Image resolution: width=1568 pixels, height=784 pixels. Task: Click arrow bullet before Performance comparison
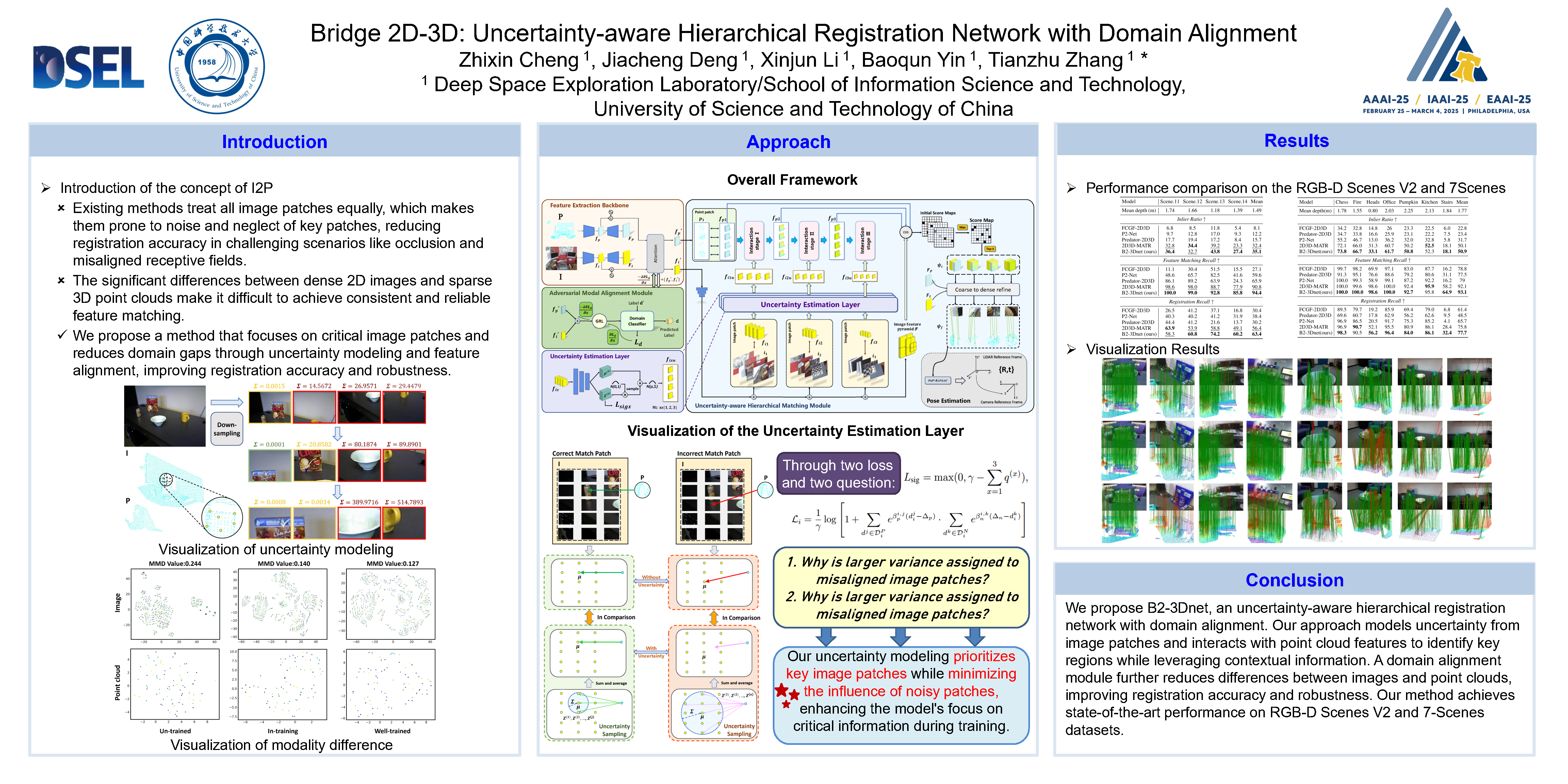pos(1071,188)
